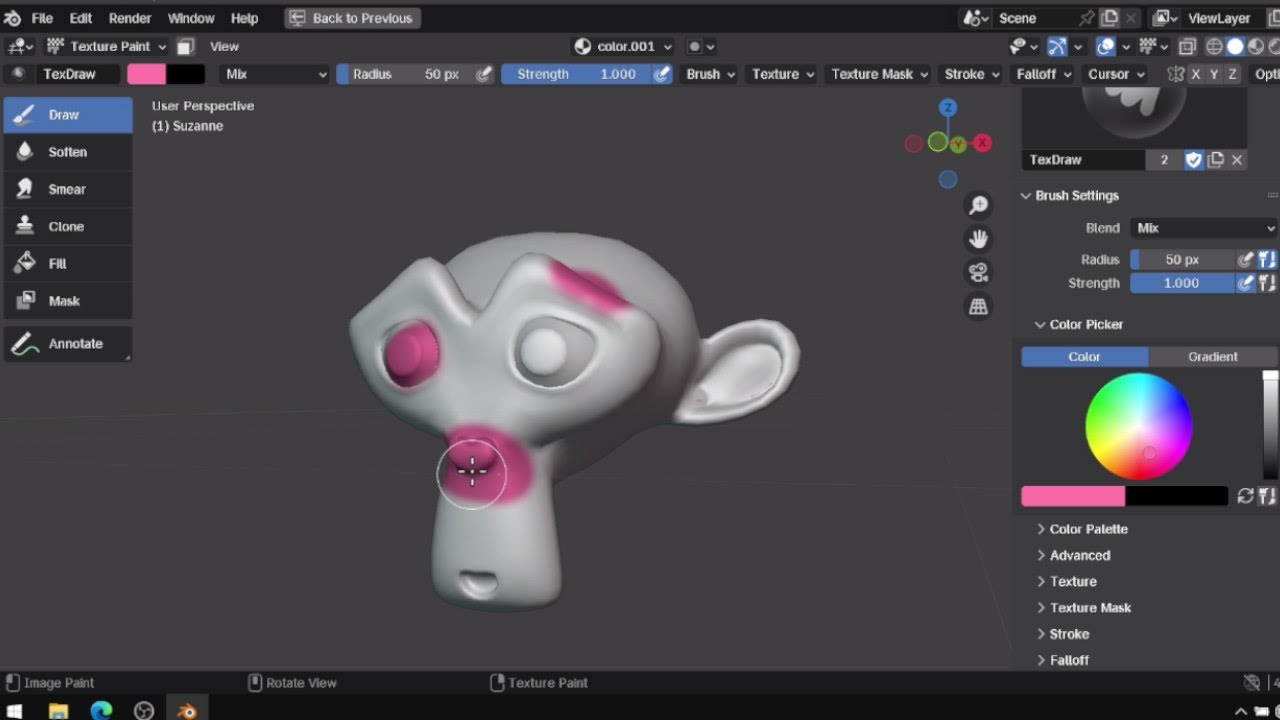The width and height of the screenshot is (1280, 720).
Task: Open the View menu in viewport header
Action: [x=224, y=46]
